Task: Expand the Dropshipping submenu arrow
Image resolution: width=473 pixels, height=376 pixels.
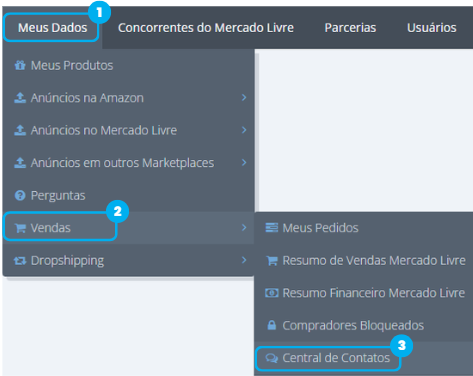Action: [x=244, y=260]
